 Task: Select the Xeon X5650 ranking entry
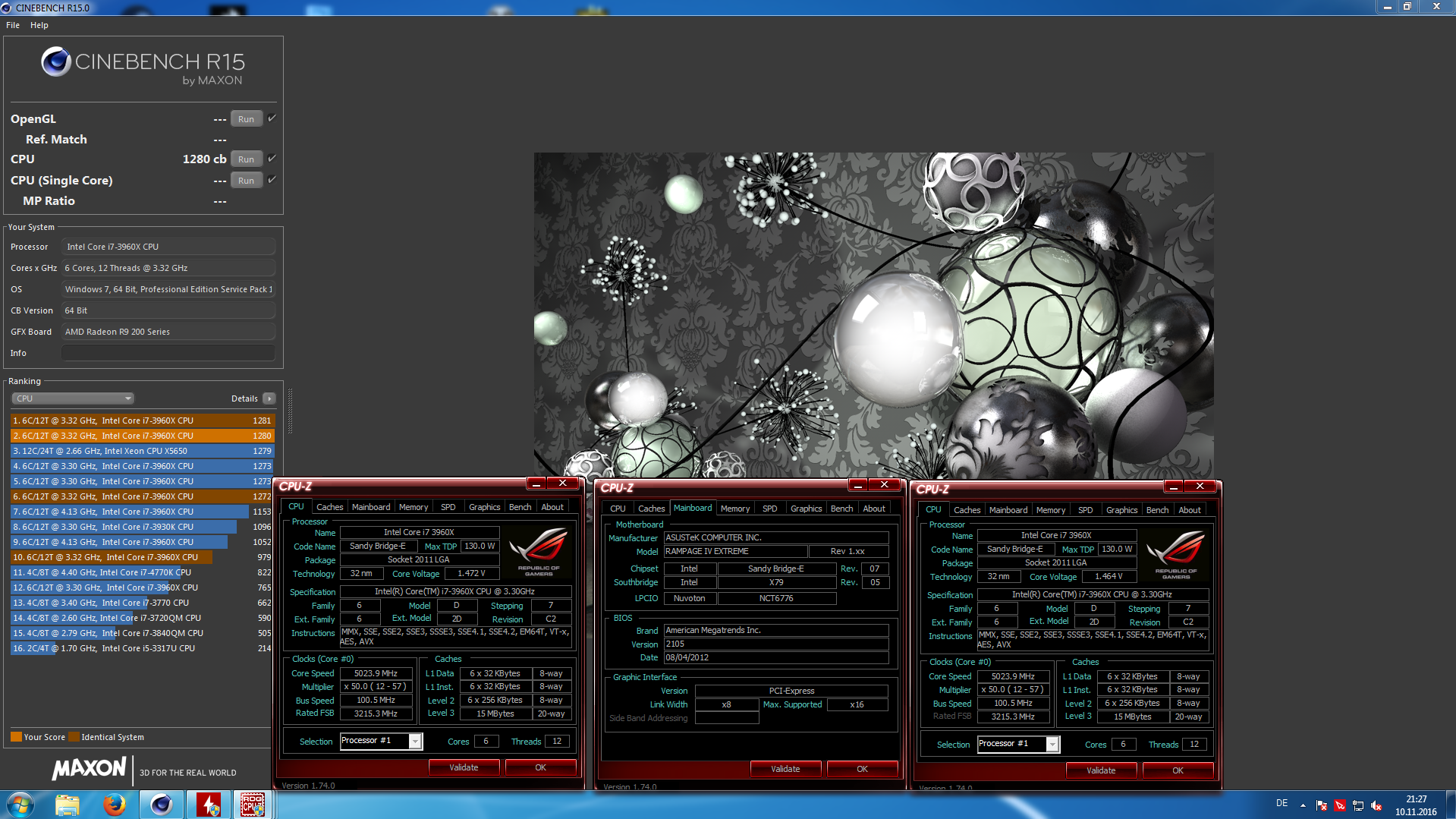coord(142,451)
